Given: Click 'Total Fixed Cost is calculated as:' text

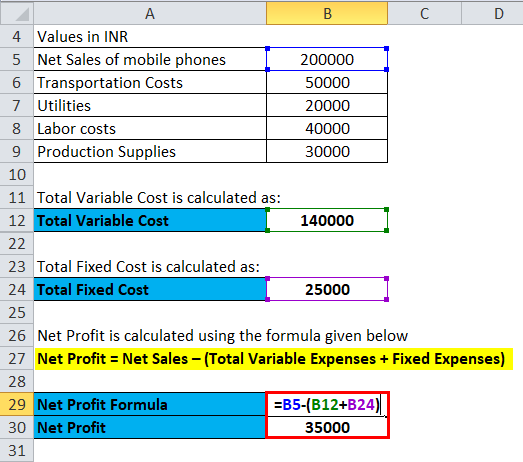Looking at the screenshot, I should (148, 267).
